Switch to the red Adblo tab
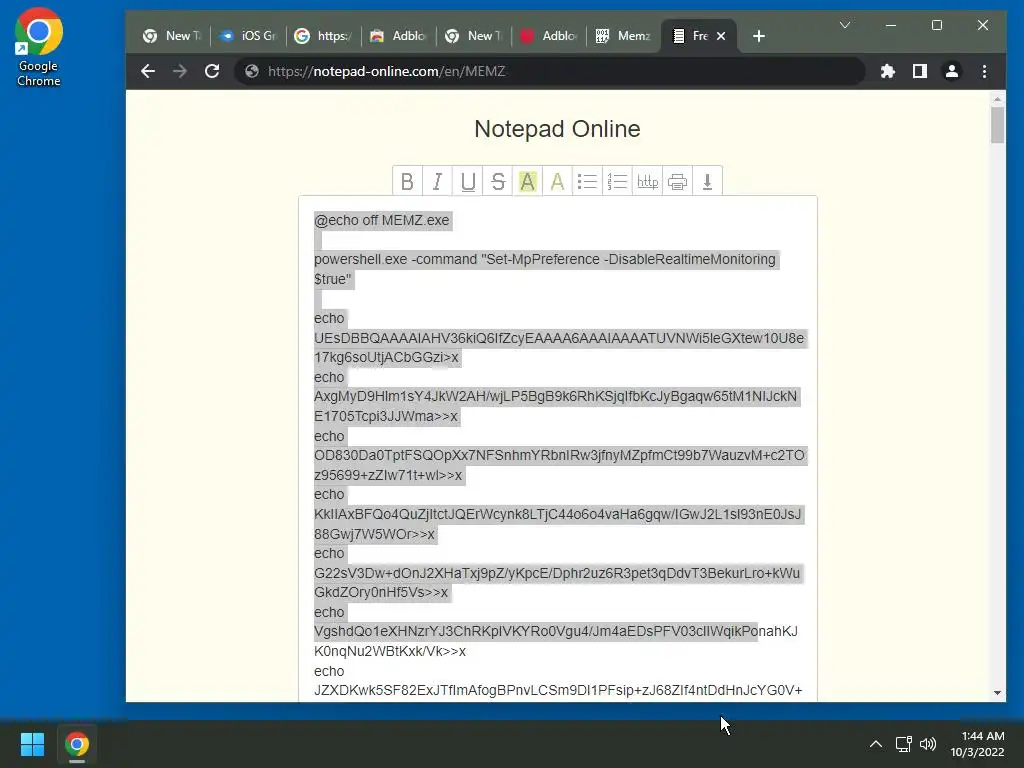 (x=549, y=36)
